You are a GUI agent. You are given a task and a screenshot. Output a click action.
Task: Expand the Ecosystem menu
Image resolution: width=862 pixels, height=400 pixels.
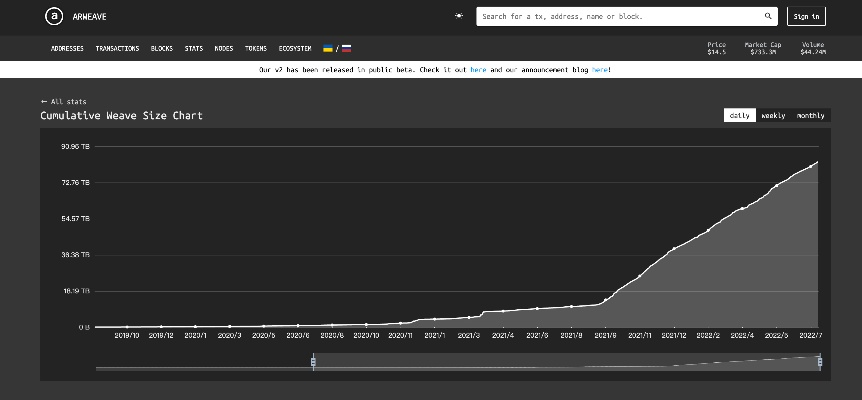[294, 48]
